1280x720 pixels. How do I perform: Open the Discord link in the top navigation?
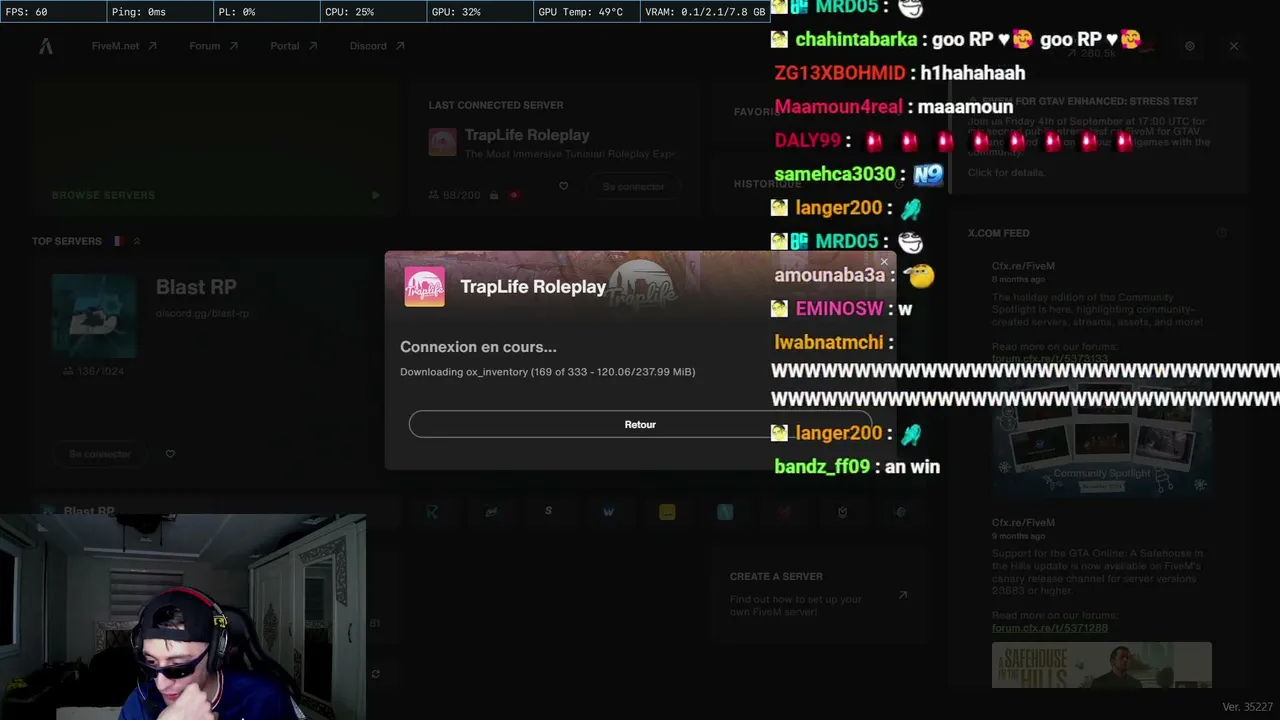click(376, 46)
